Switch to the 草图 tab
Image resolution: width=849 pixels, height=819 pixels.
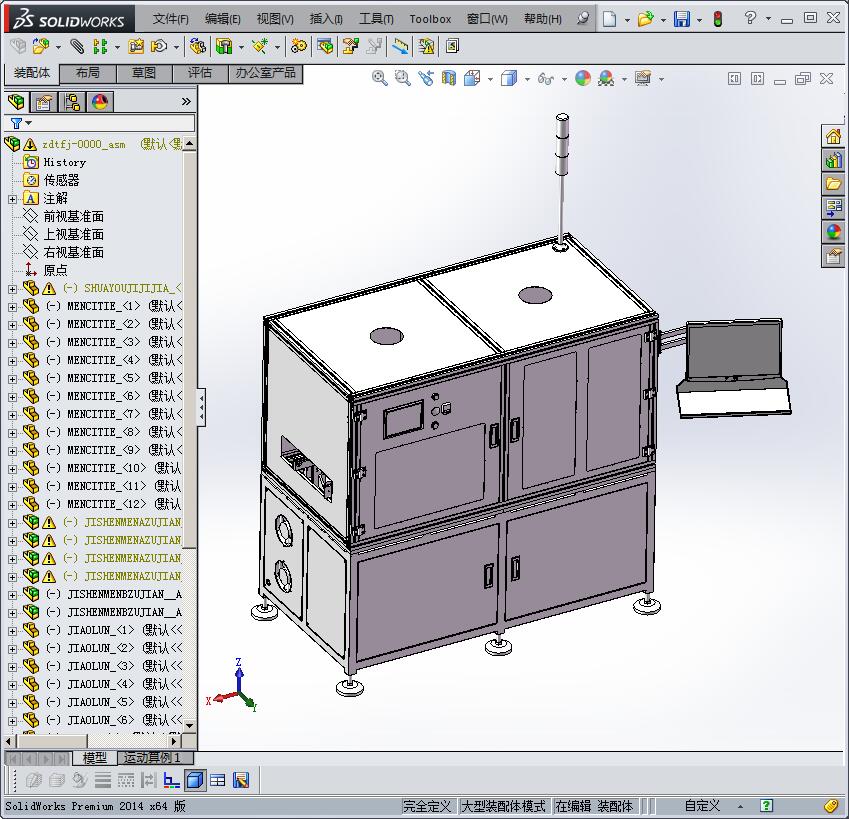pos(144,73)
